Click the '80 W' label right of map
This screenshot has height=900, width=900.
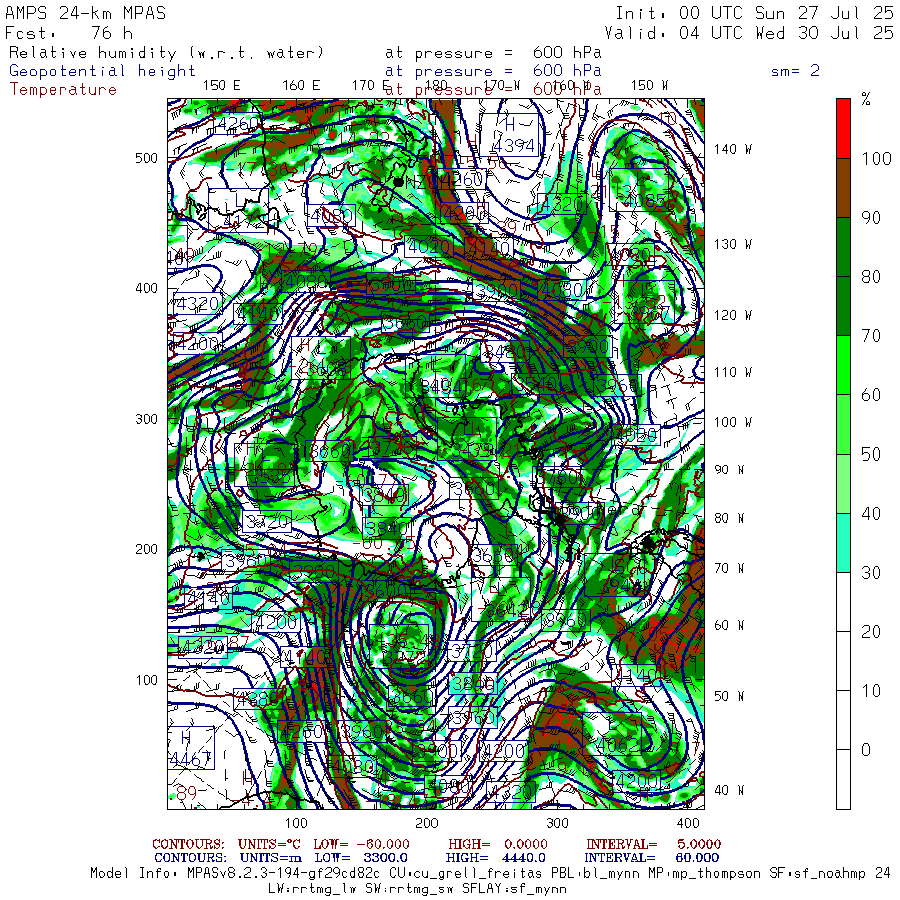coord(729,518)
